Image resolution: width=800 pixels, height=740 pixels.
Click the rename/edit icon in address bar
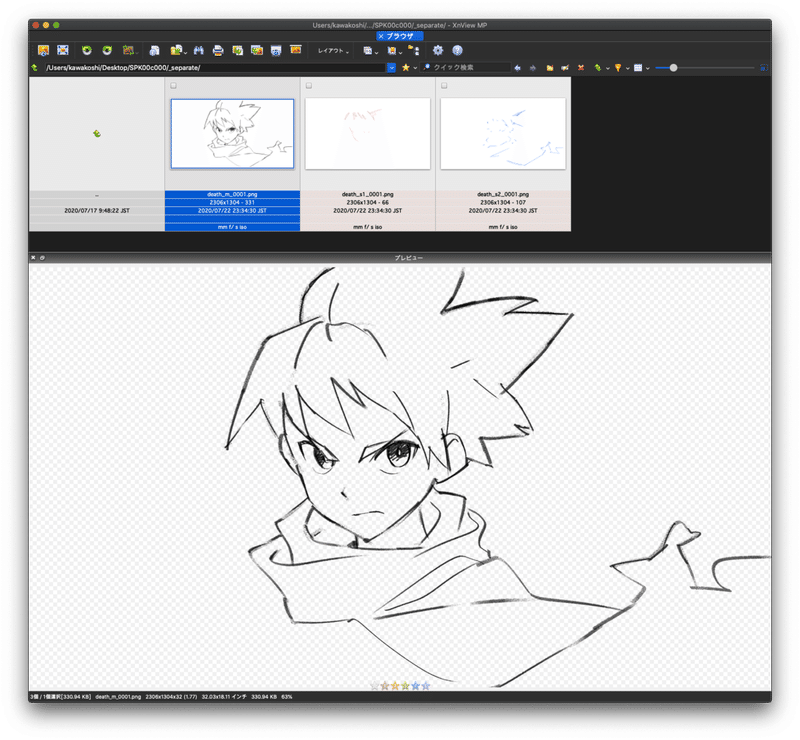(x=565, y=67)
